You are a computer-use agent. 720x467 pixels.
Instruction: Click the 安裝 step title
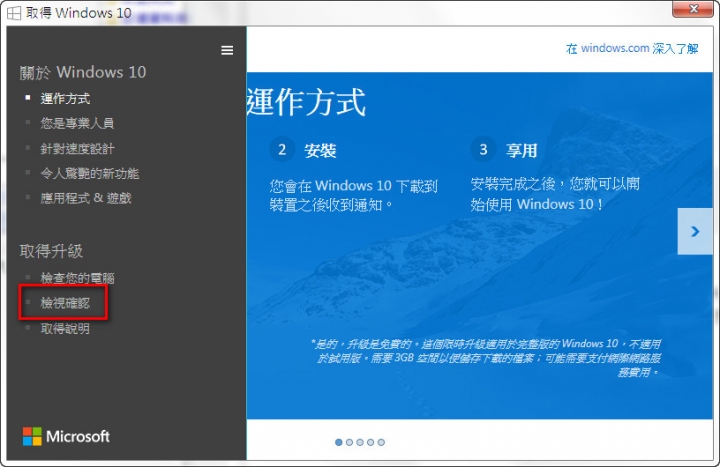tap(320, 150)
